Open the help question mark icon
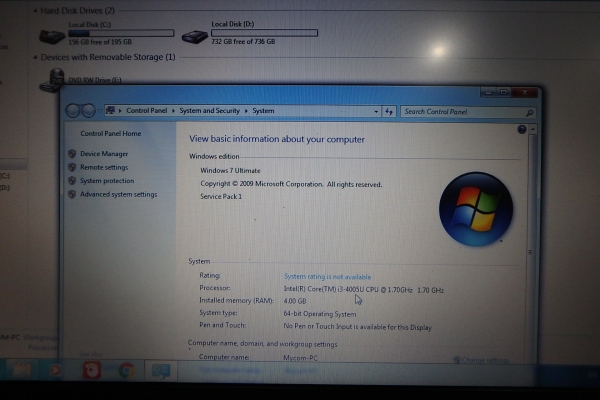600x400 pixels. click(522, 129)
